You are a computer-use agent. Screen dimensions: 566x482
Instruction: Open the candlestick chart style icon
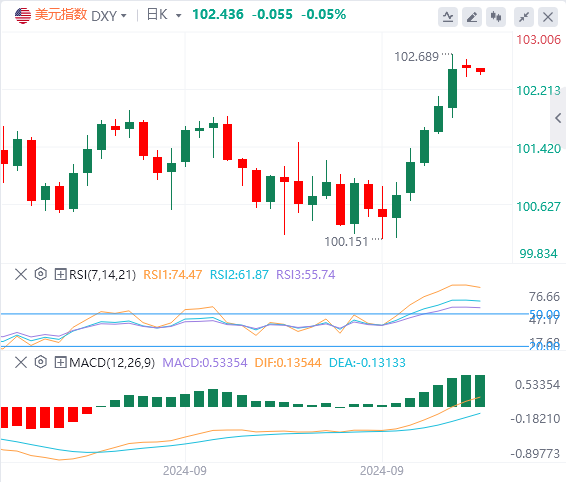click(496, 17)
